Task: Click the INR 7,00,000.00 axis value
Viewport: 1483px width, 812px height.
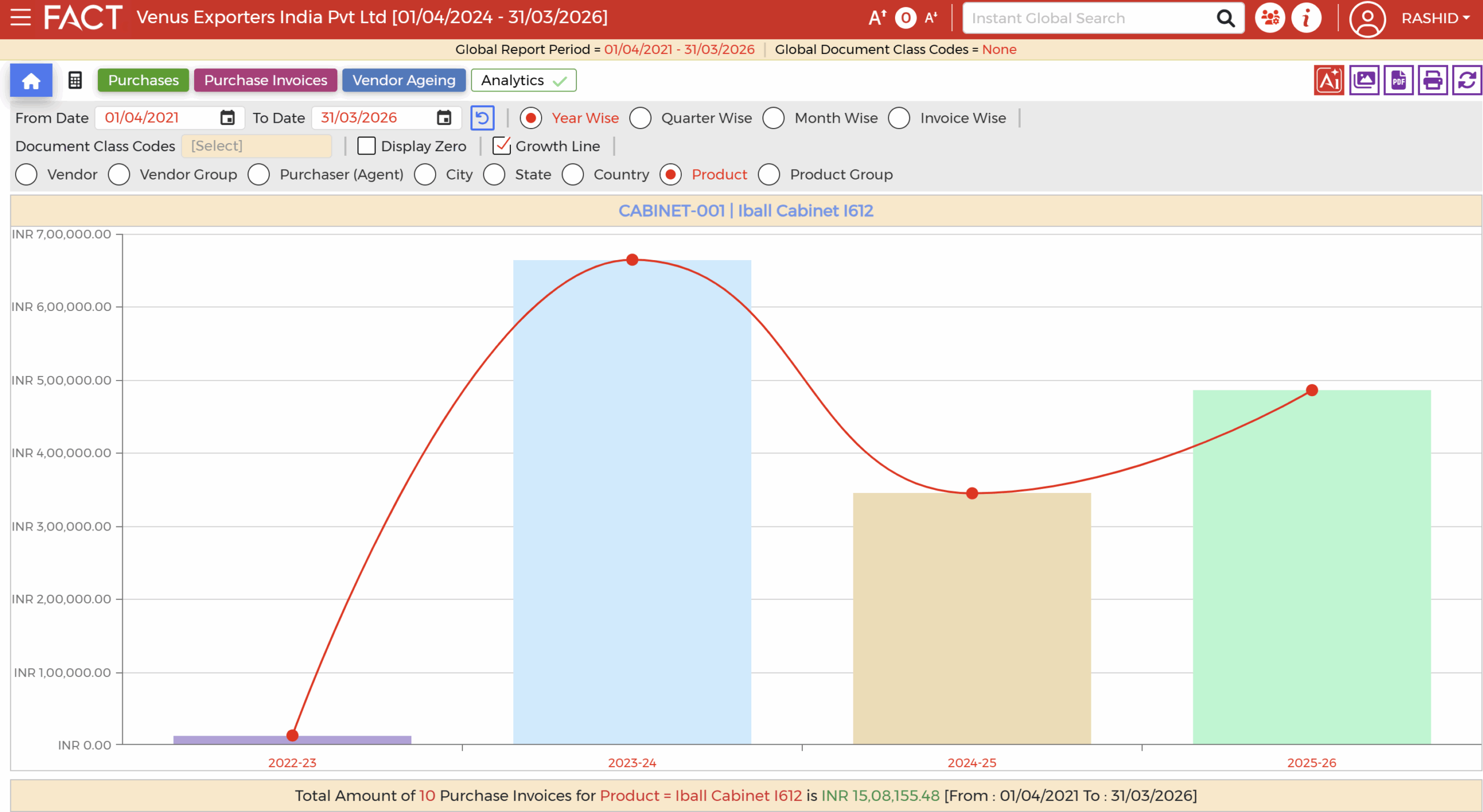Action: 61,234
